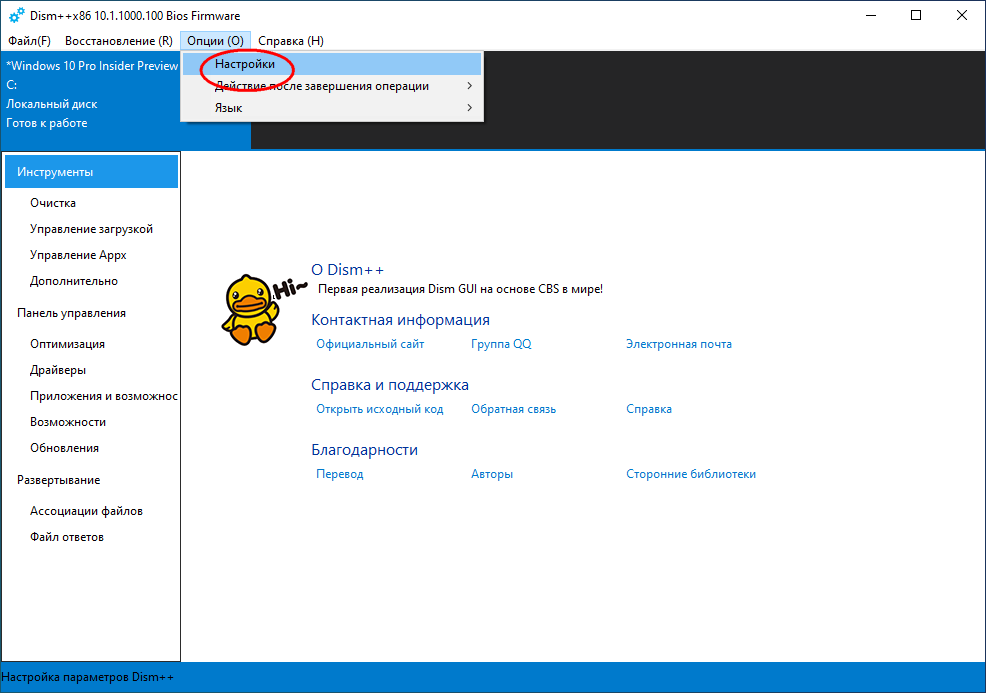Open Ассоциации файлов in the sidebar
The width and height of the screenshot is (986, 693).
pyautogui.click(x=86, y=511)
